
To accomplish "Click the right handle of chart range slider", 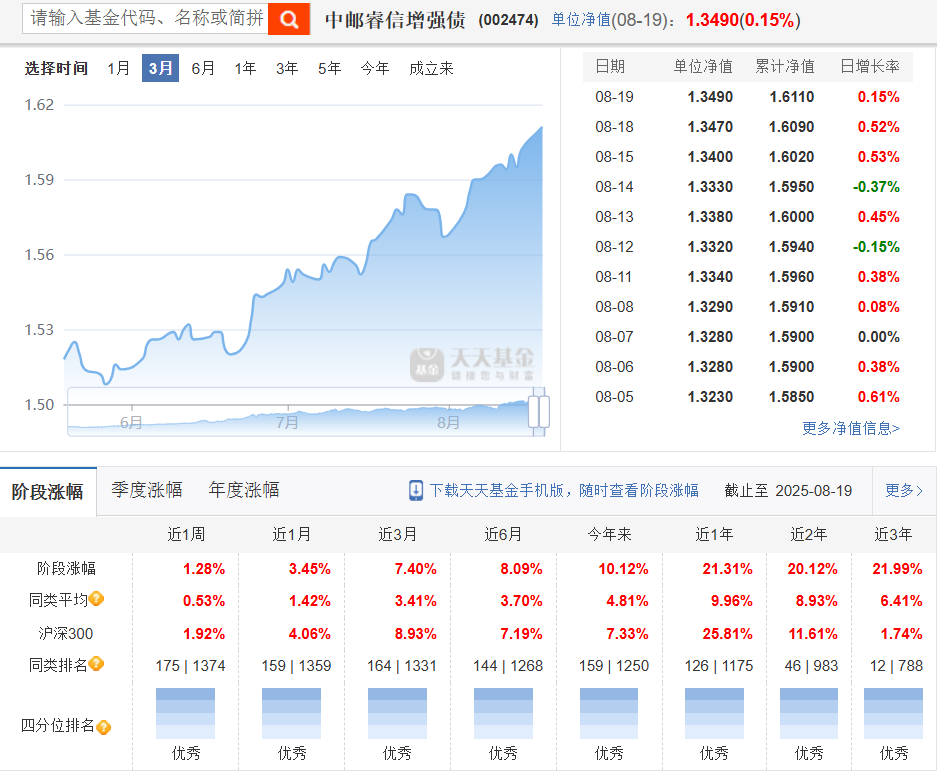I will click(544, 411).
